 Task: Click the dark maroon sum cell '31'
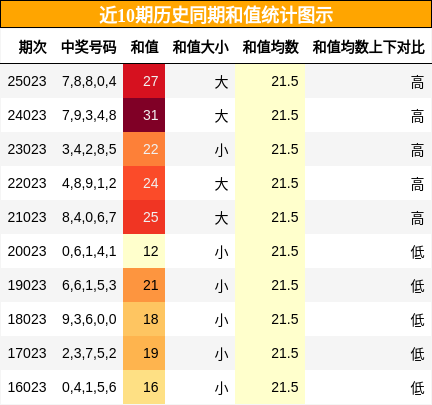144,115
